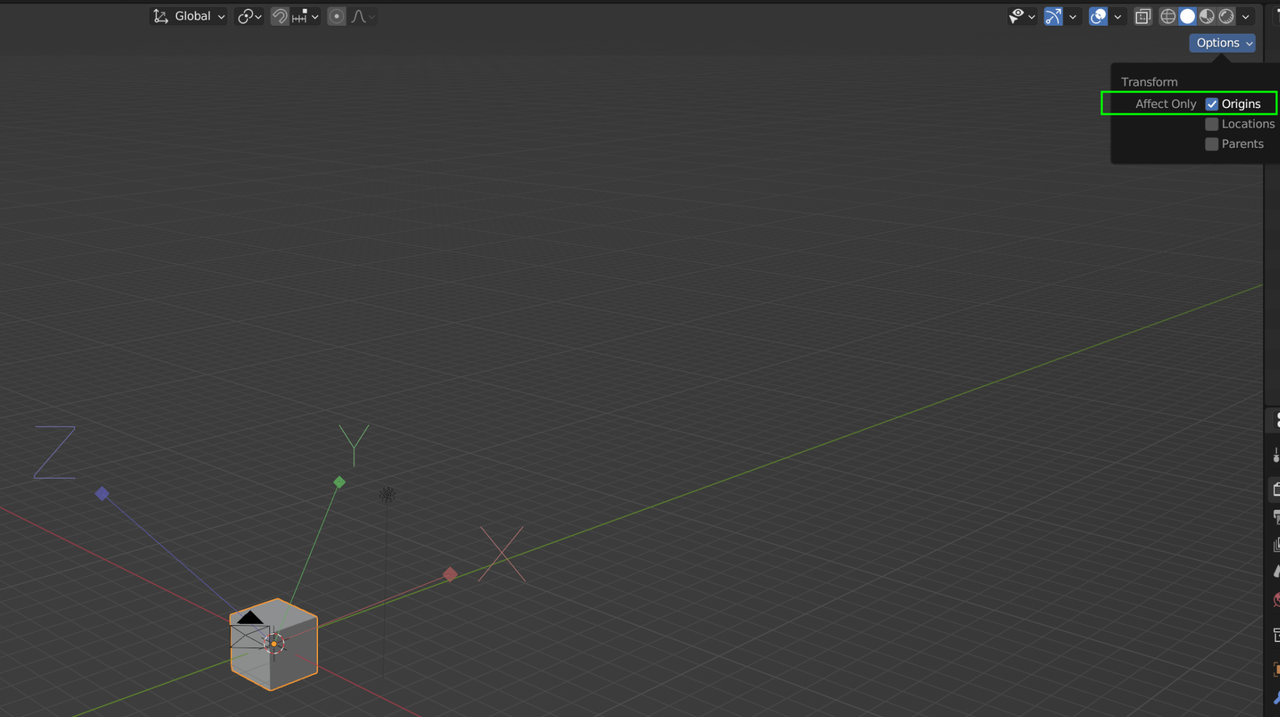Click the Affect Only label
This screenshot has height=717, width=1280.
pos(1165,104)
